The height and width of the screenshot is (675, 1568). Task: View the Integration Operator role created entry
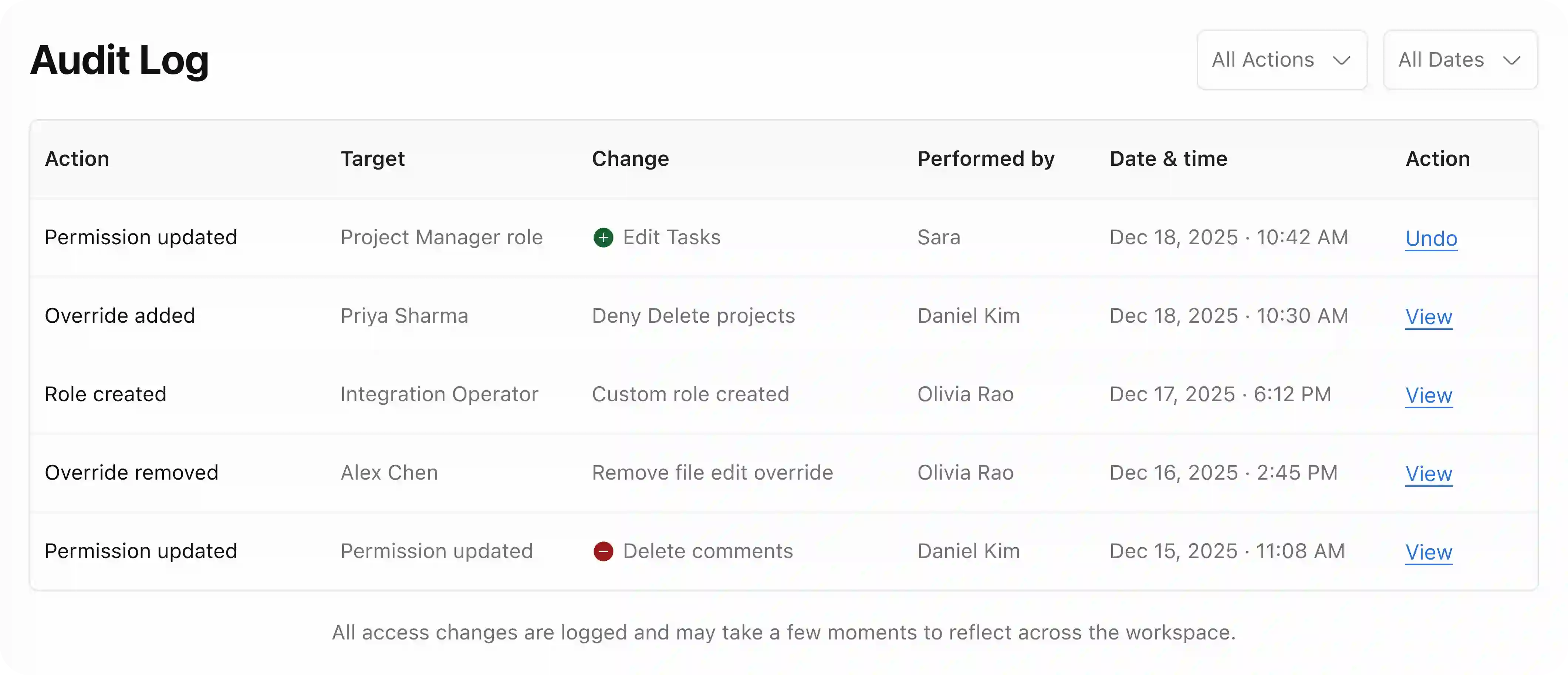point(1428,395)
